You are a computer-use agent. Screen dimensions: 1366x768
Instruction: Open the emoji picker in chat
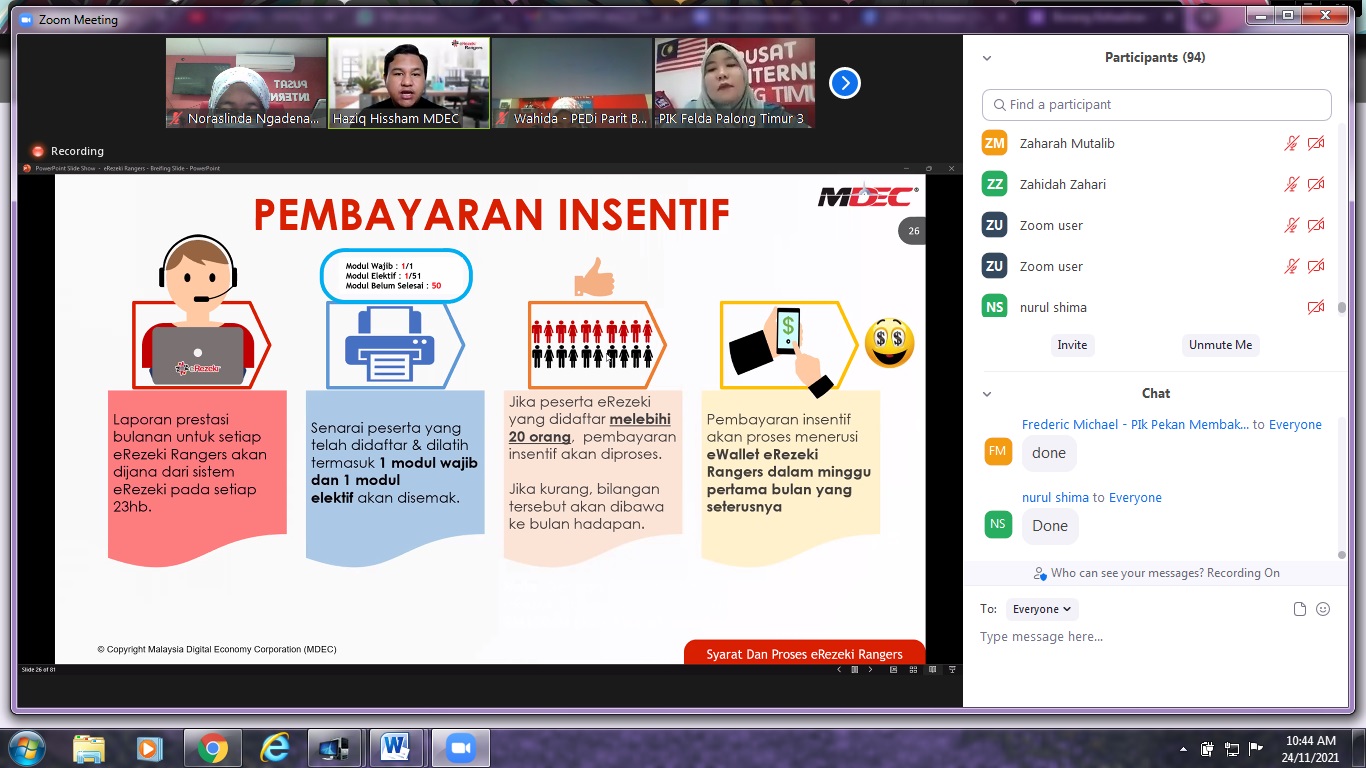point(1323,609)
